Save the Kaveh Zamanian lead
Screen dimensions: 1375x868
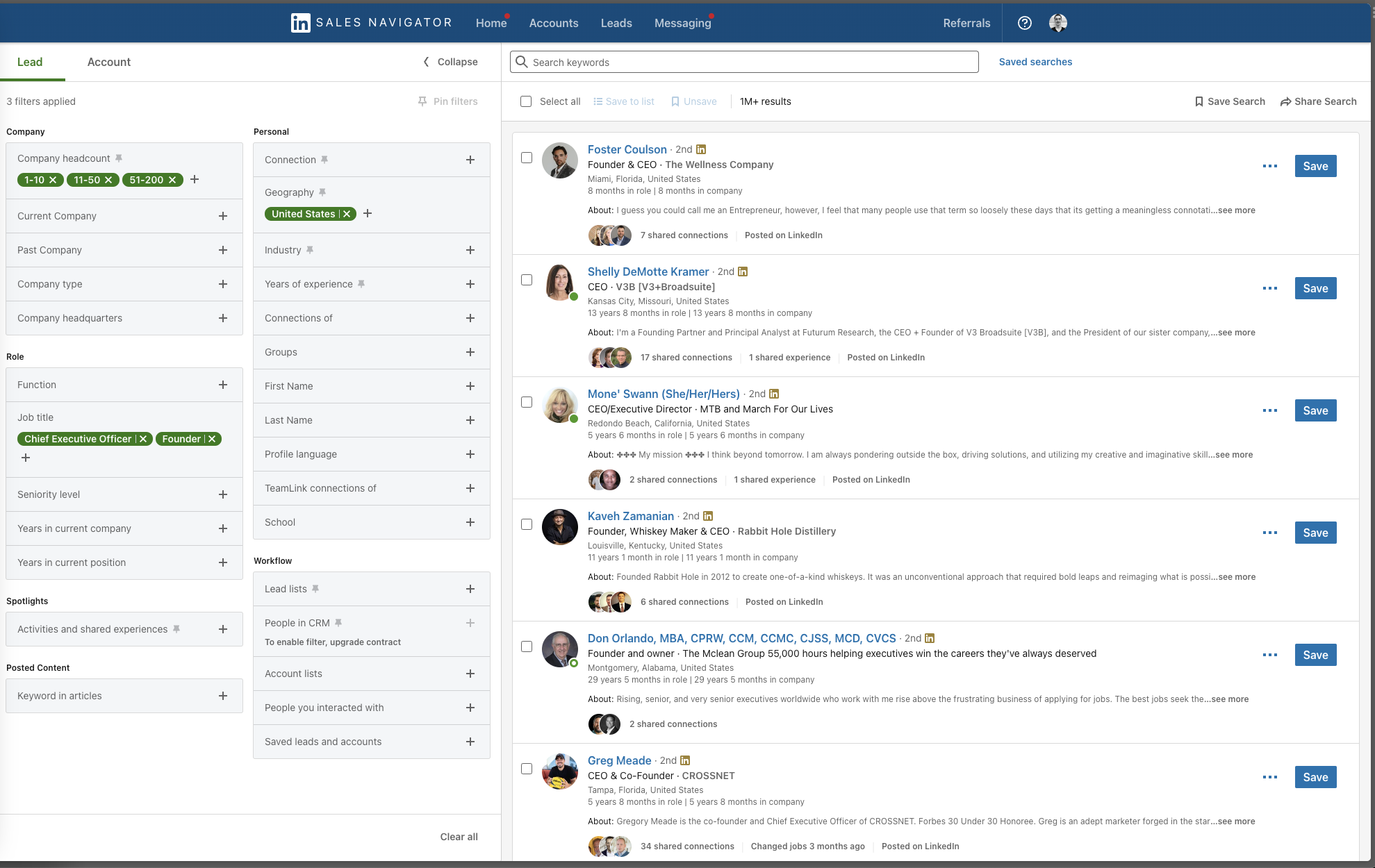(1315, 533)
